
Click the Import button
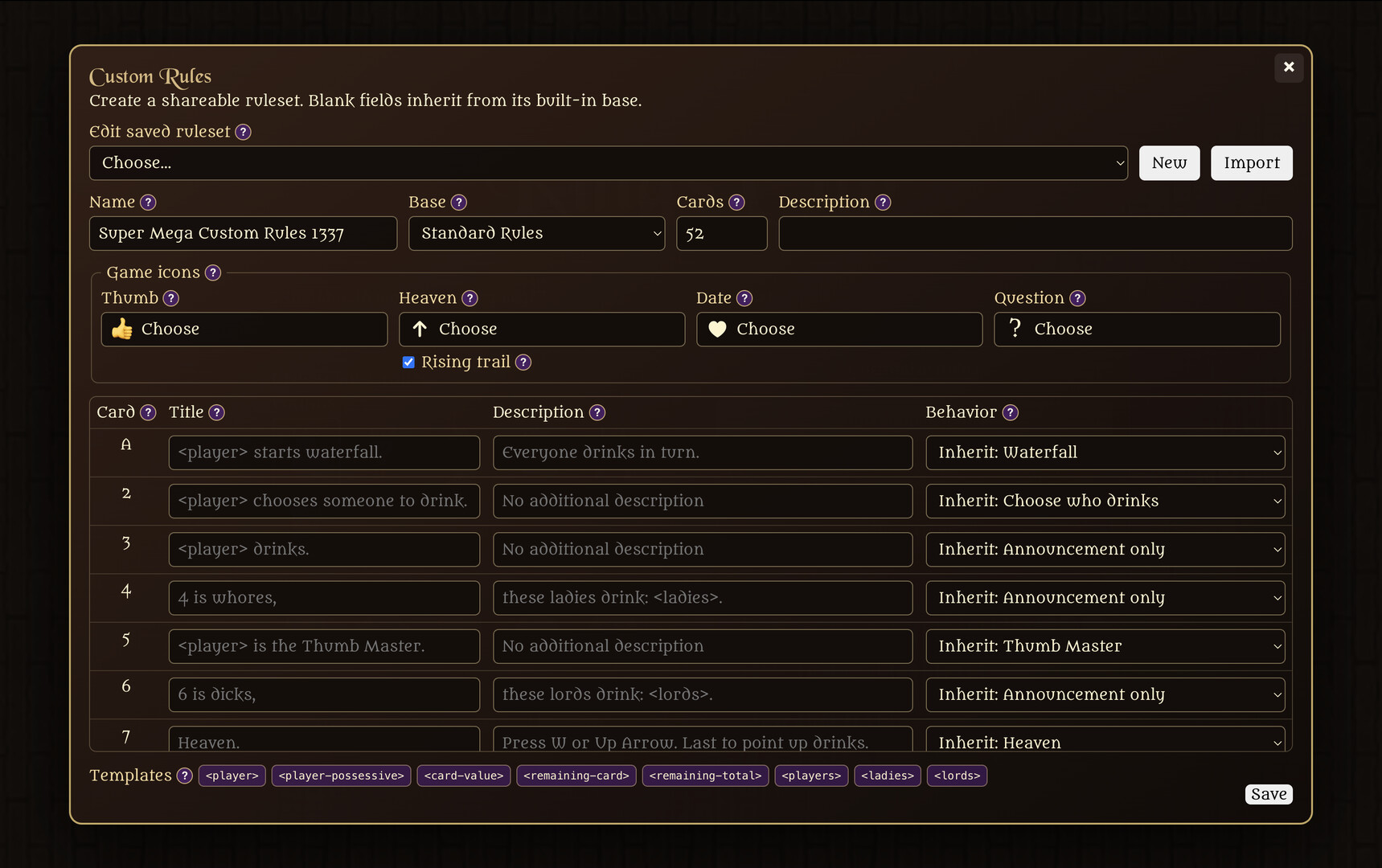(x=1252, y=163)
